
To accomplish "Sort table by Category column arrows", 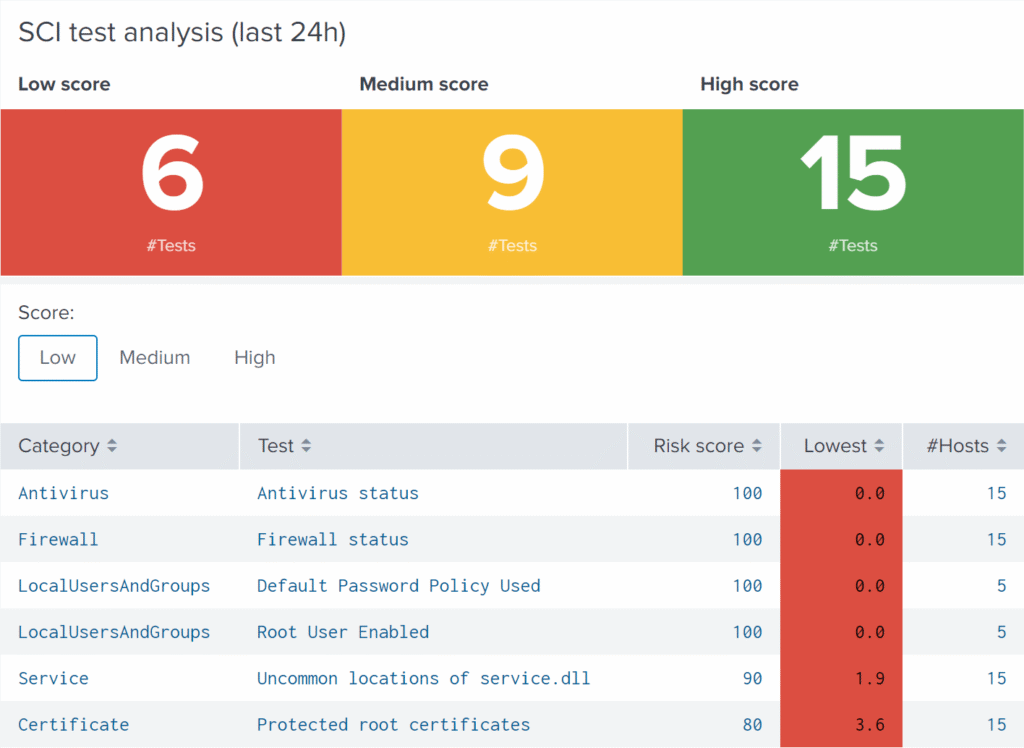I will point(112,447).
